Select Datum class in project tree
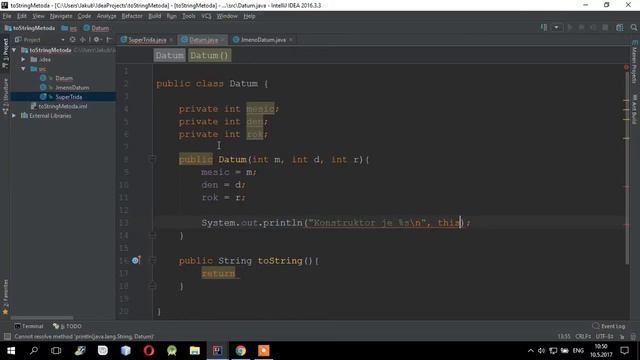The width and height of the screenshot is (640, 360). 64,78
